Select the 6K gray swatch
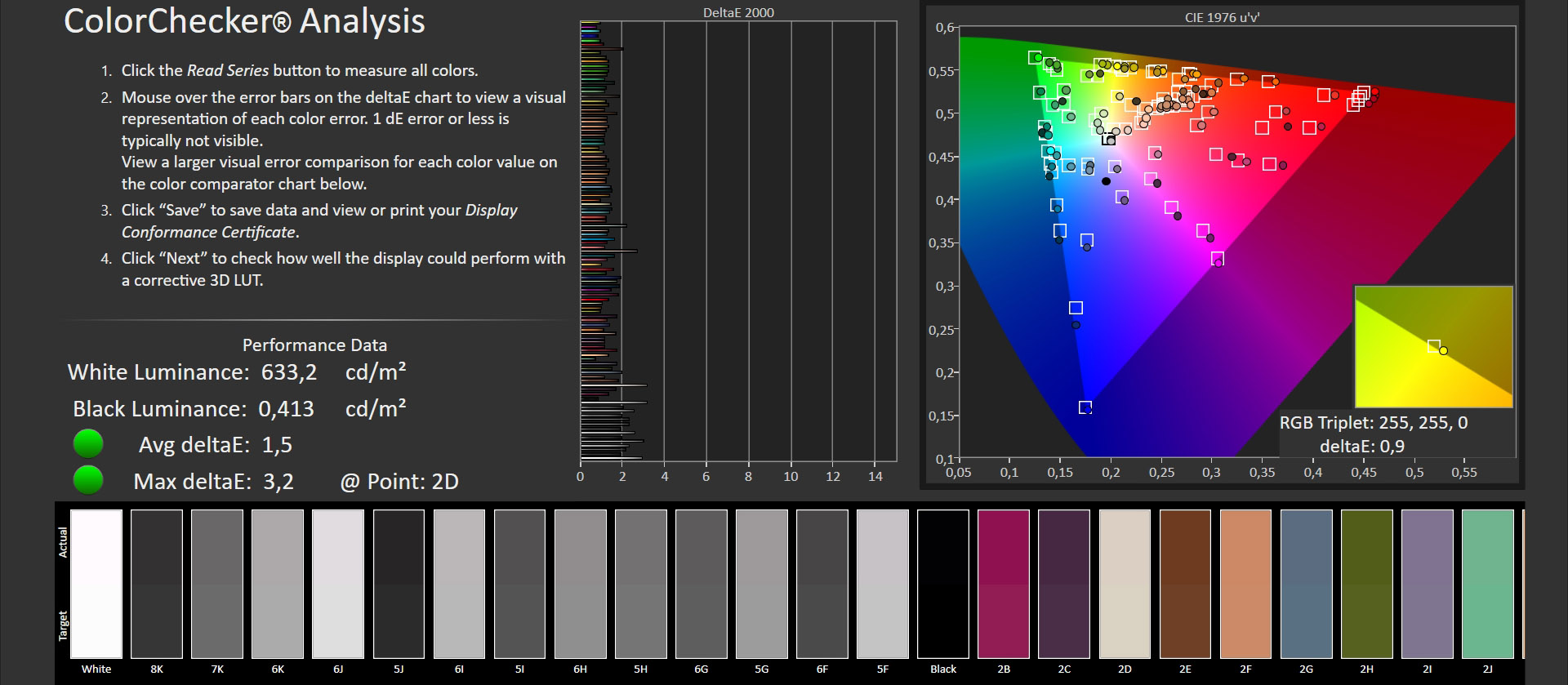Screen dimensions: 1568x685 (278, 584)
